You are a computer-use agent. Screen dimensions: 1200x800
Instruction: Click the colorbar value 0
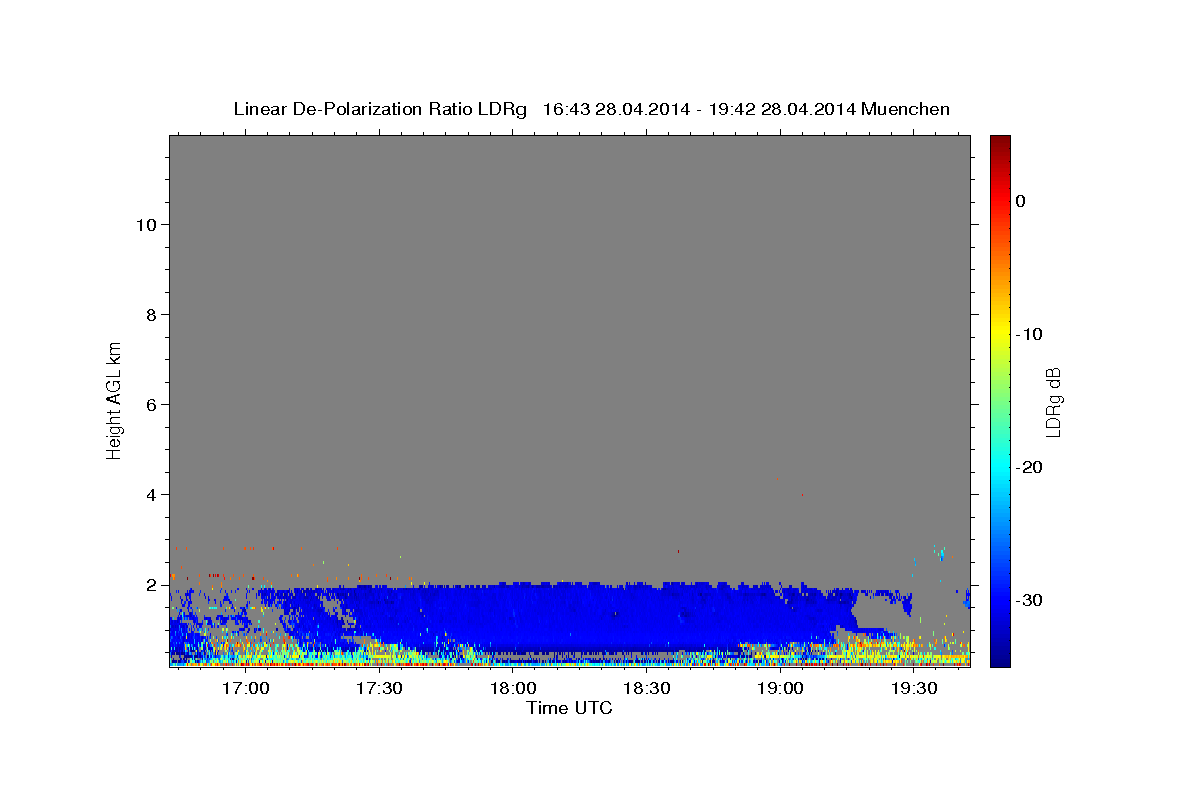tap(1021, 201)
